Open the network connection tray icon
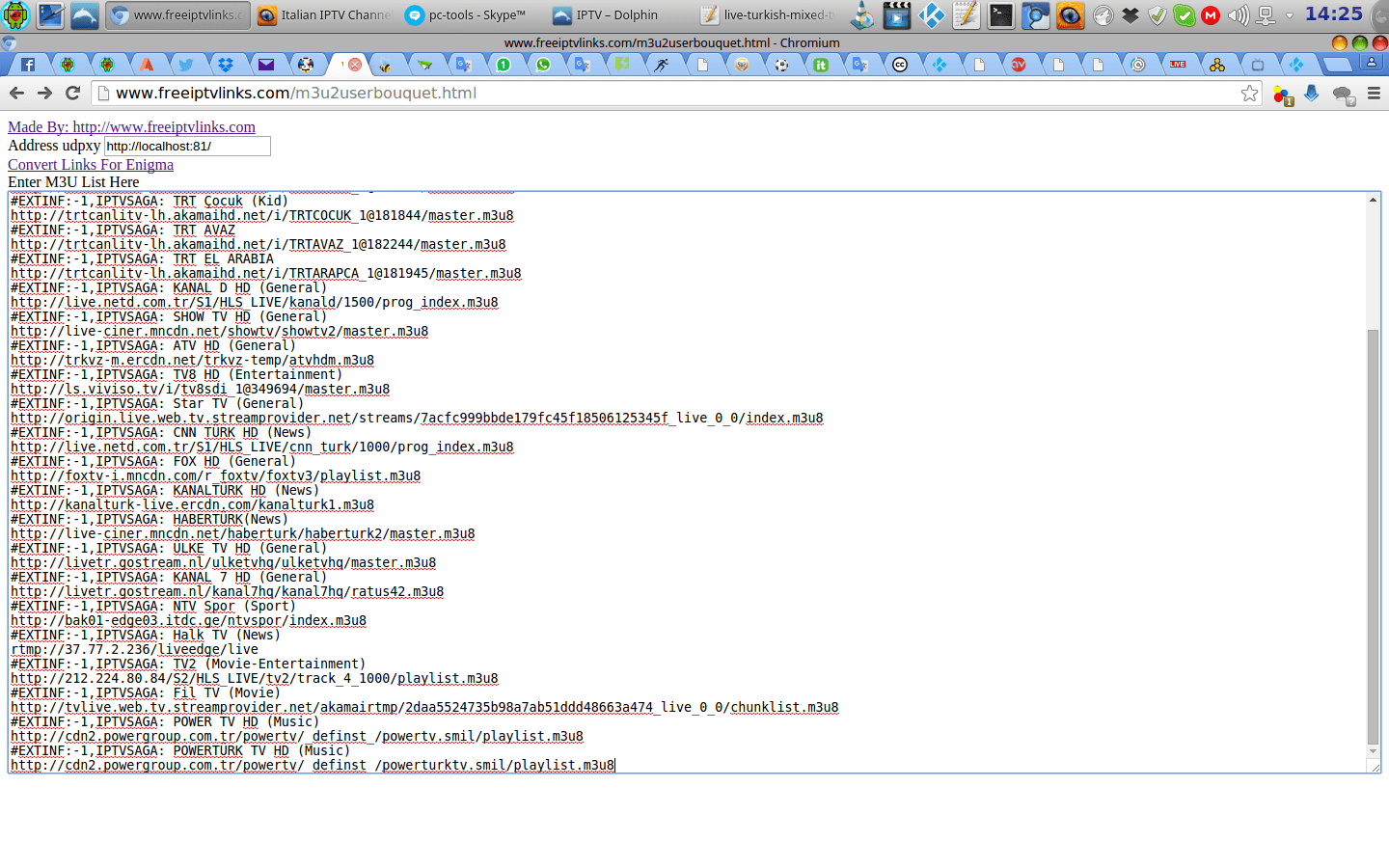1389x868 pixels. click(x=1266, y=14)
